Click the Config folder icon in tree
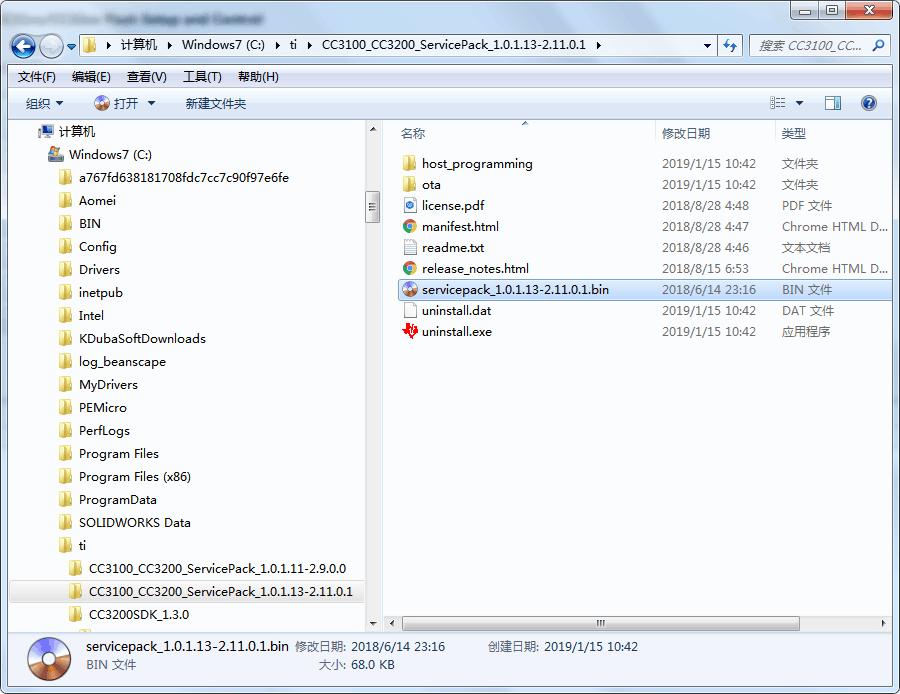This screenshot has width=900, height=694. tap(65, 247)
